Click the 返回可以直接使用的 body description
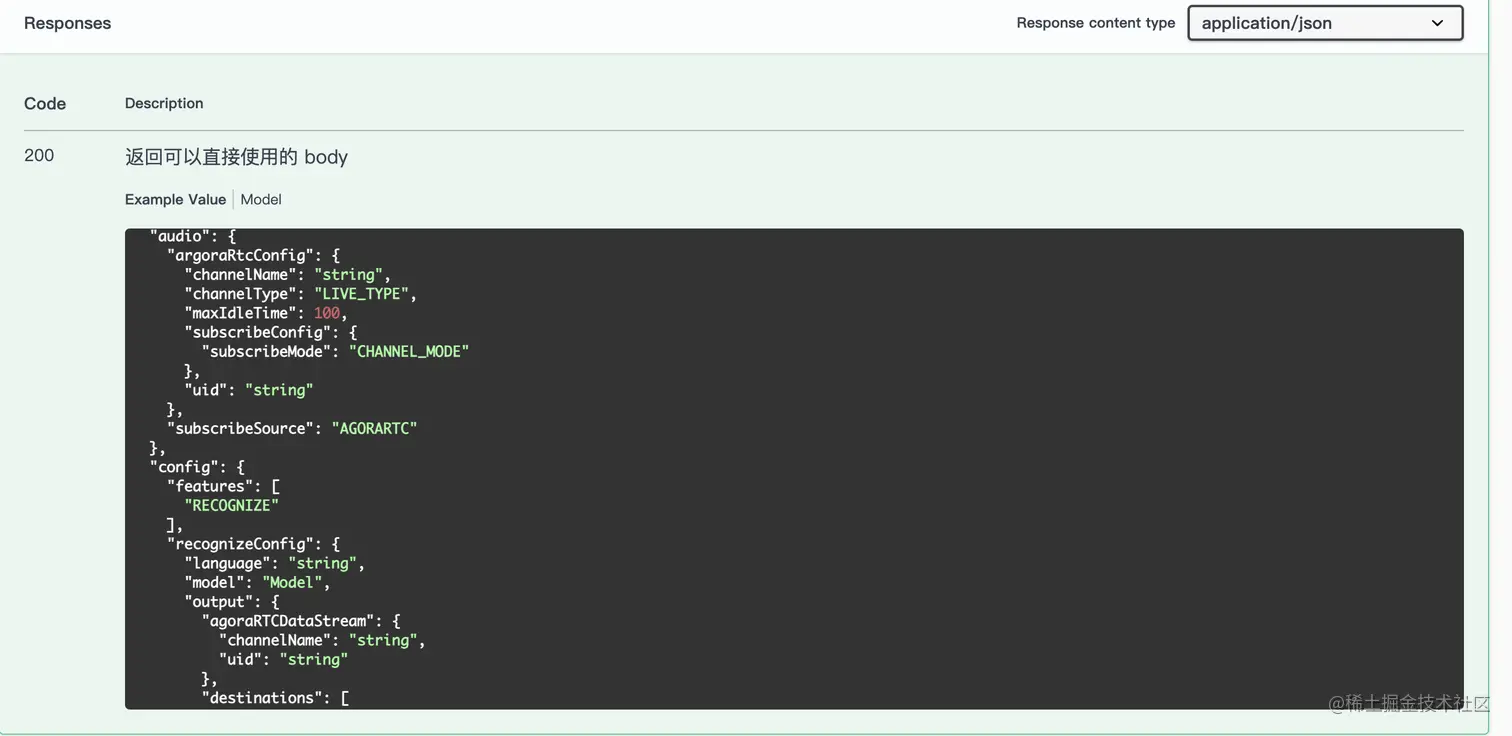The height and width of the screenshot is (736, 1512). 236,157
